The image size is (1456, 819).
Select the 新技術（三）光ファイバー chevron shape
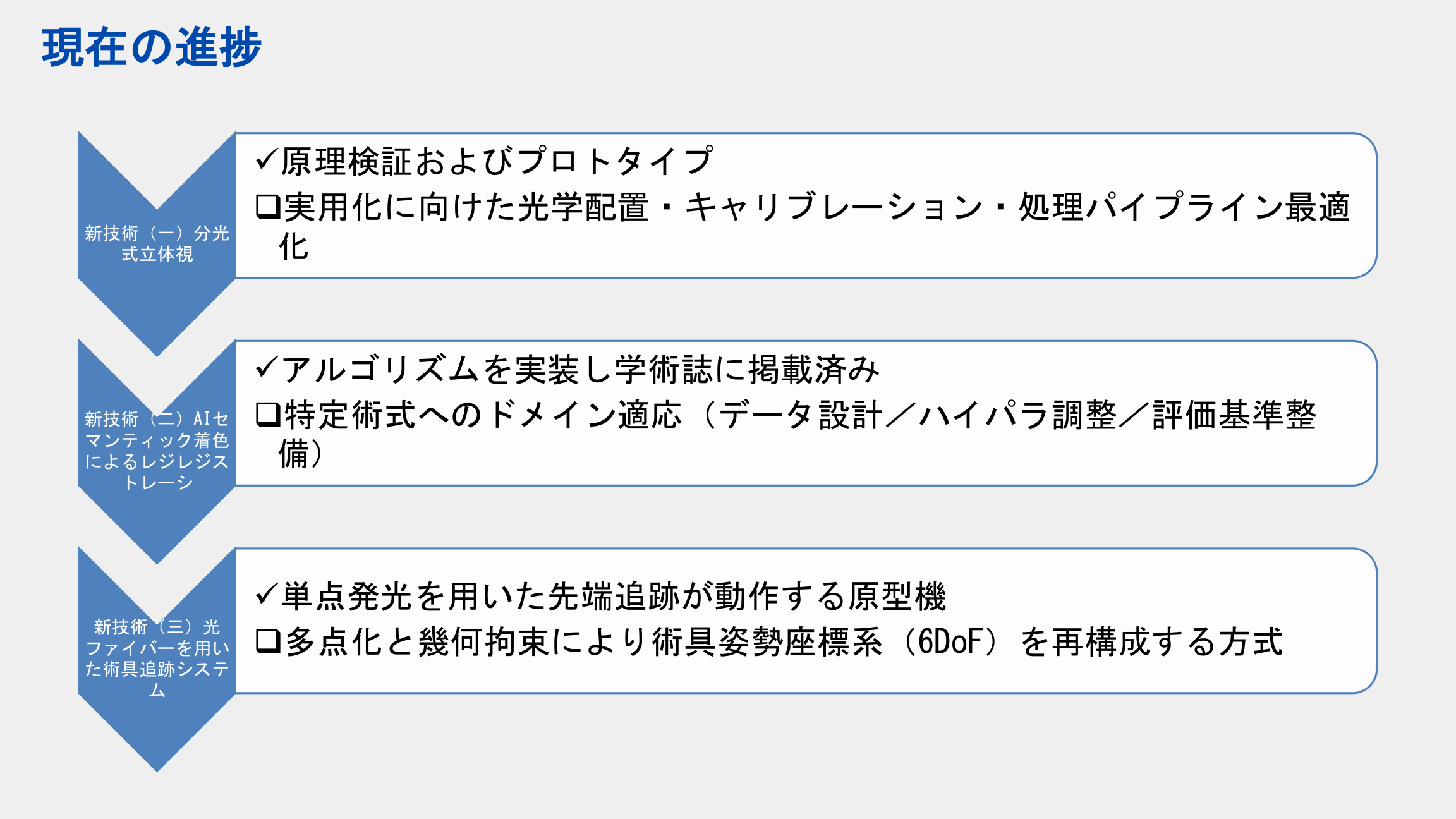click(x=157, y=658)
